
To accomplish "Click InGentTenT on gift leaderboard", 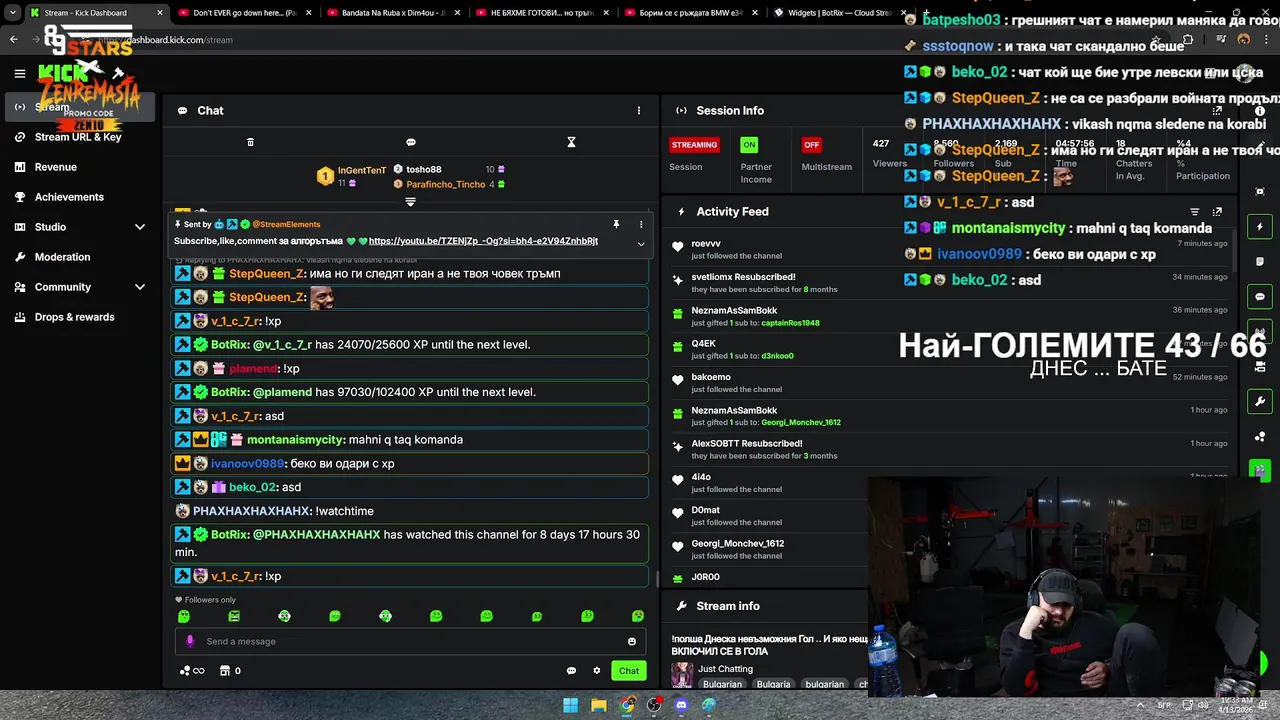I will coord(362,170).
